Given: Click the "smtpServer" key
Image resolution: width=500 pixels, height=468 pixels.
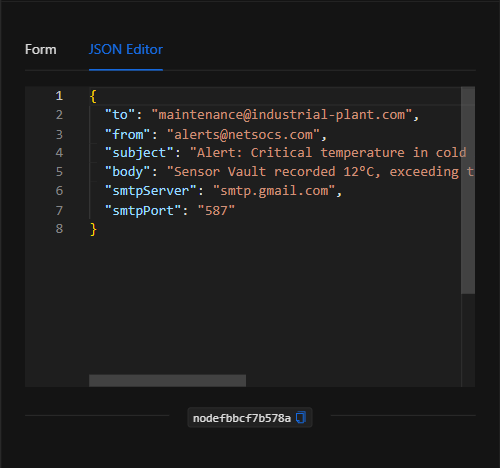Looking at the screenshot, I should pos(151,191).
